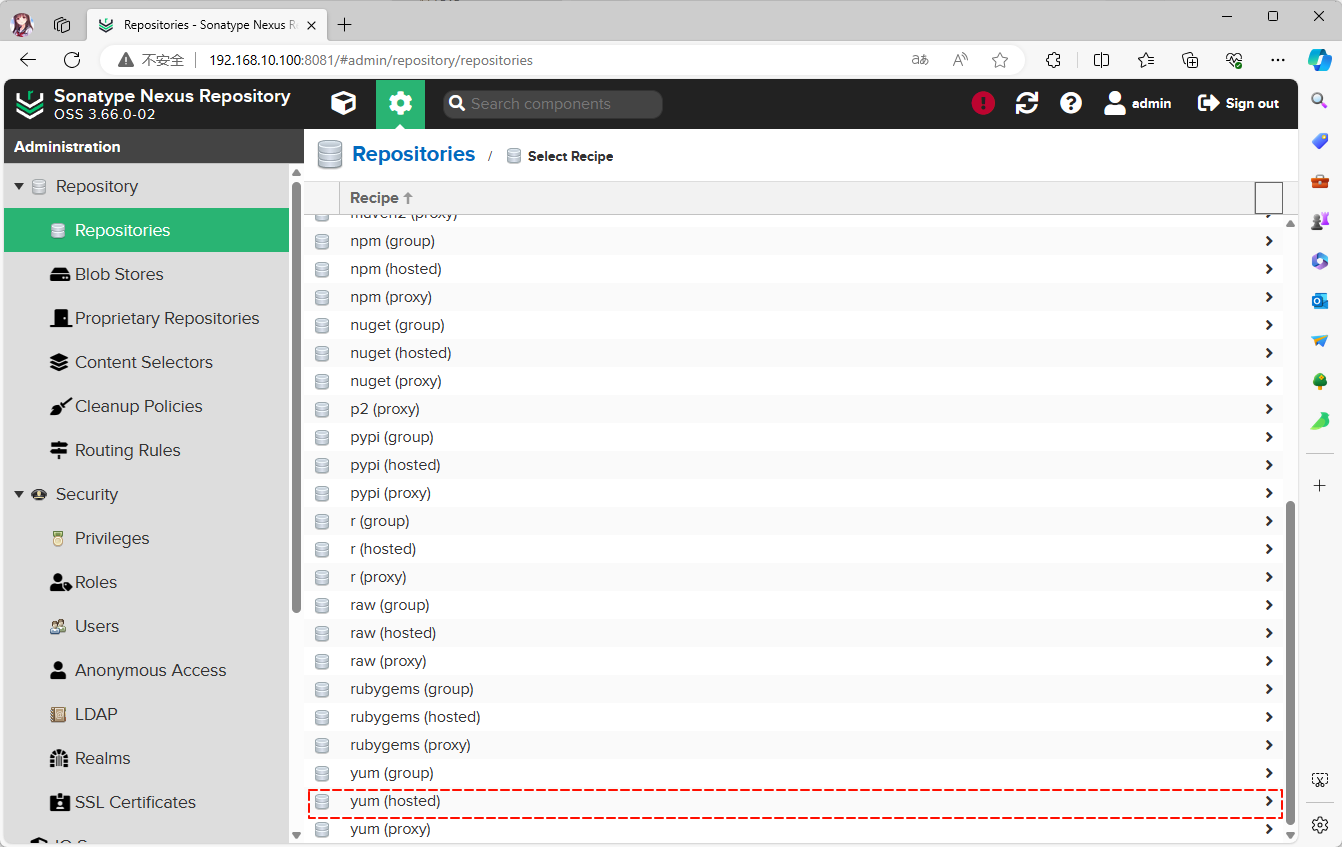Screen dimensions: 1342x847
Task: Select the yum (hosted) recipe row
Action: 395,801
